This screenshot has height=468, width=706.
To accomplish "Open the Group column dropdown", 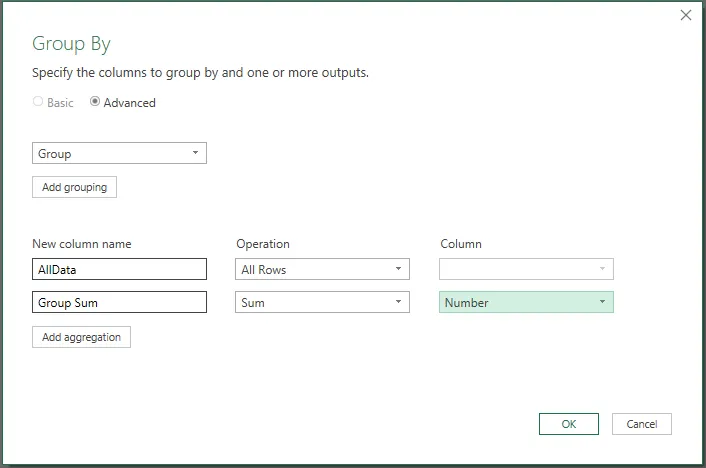I will click(x=119, y=153).
